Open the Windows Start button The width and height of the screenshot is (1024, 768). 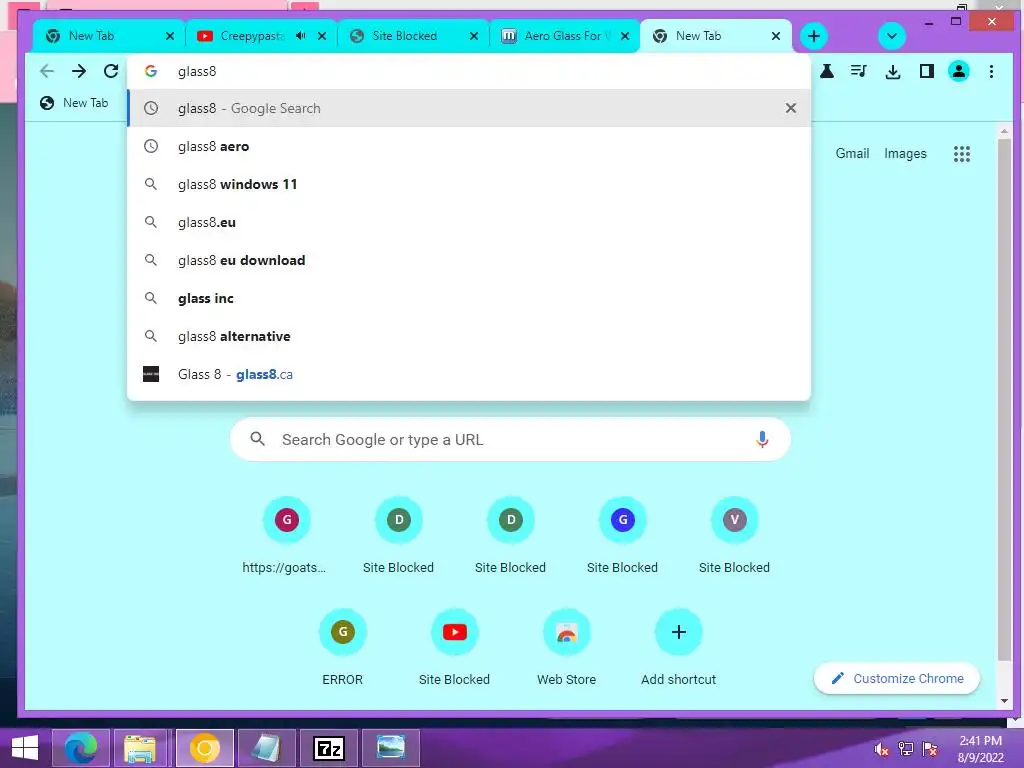point(25,748)
